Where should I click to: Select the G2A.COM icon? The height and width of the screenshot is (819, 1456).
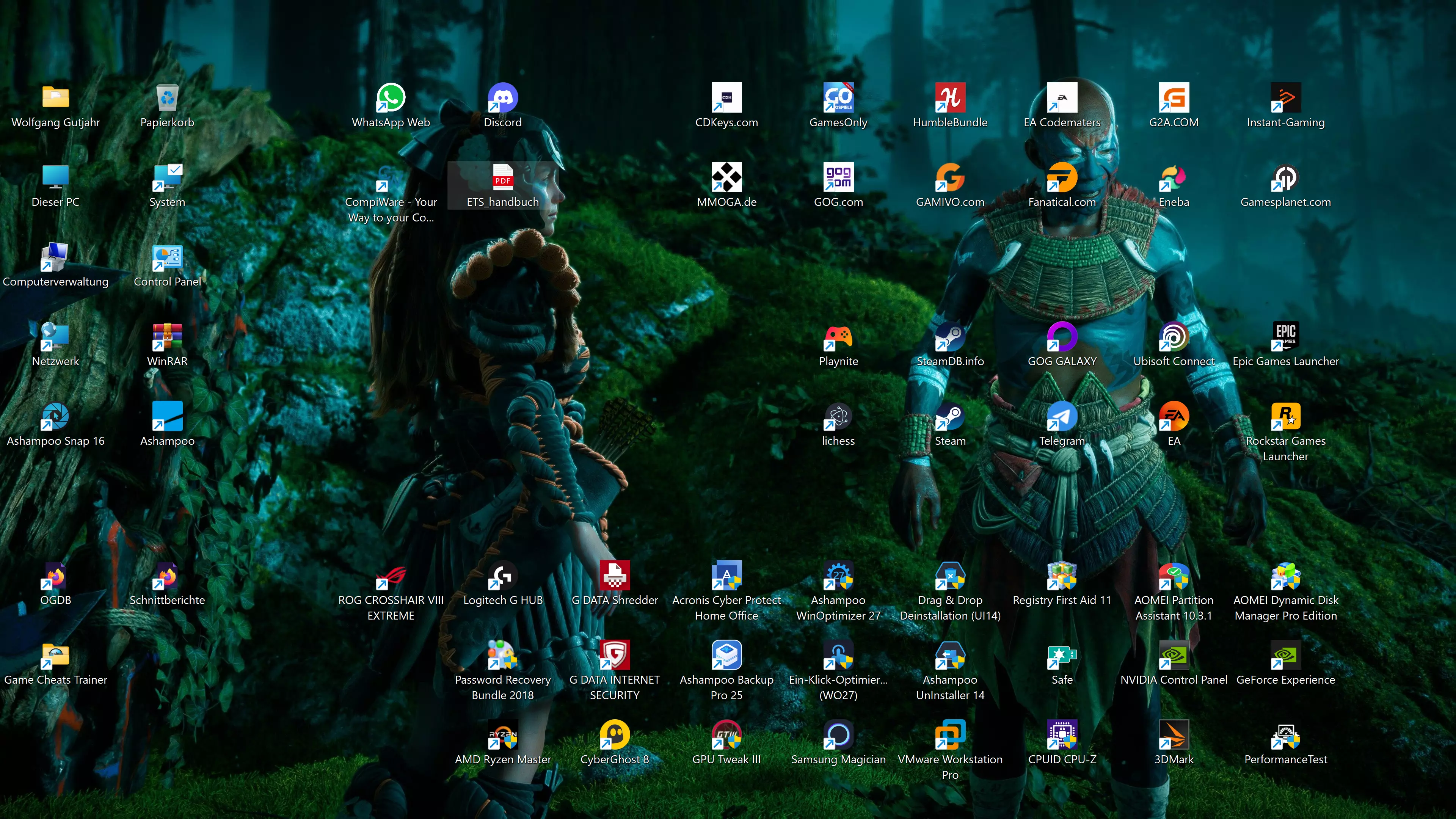1174,98
